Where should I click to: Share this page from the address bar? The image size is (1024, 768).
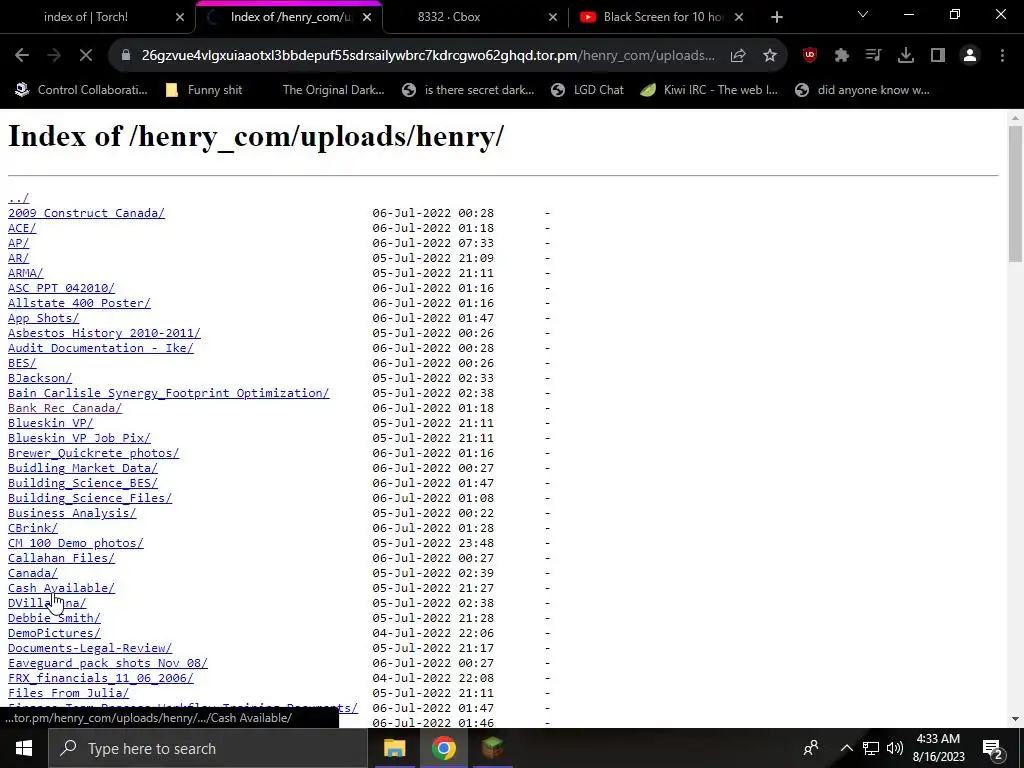[x=738, y=56]
